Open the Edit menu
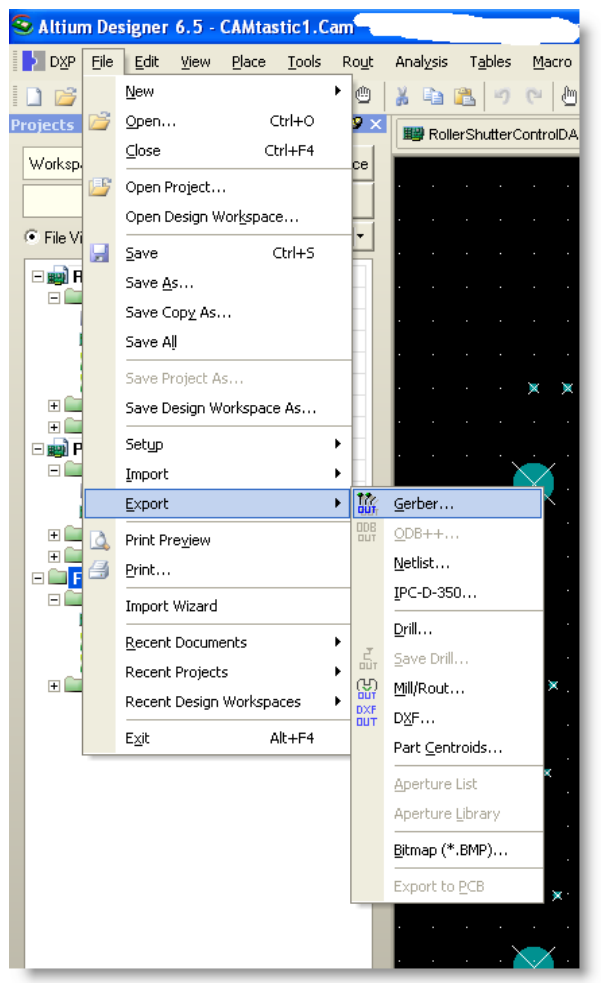606x983 pixels. click(x=147, y=61)
